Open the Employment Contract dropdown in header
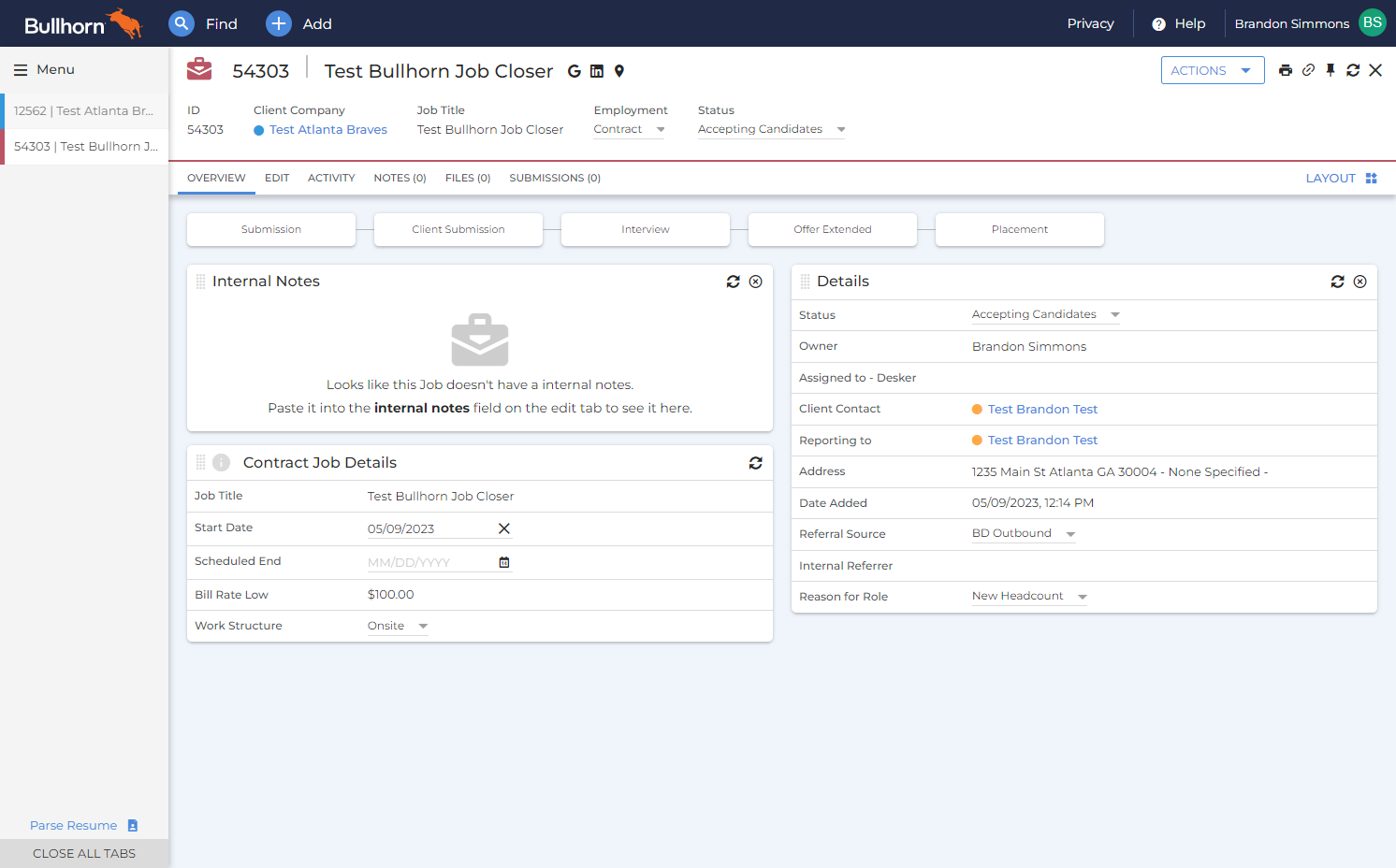The image size is (1396, 868). pos(630,129)
